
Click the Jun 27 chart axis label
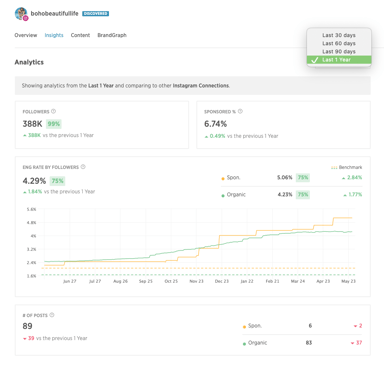click(70, 281)
